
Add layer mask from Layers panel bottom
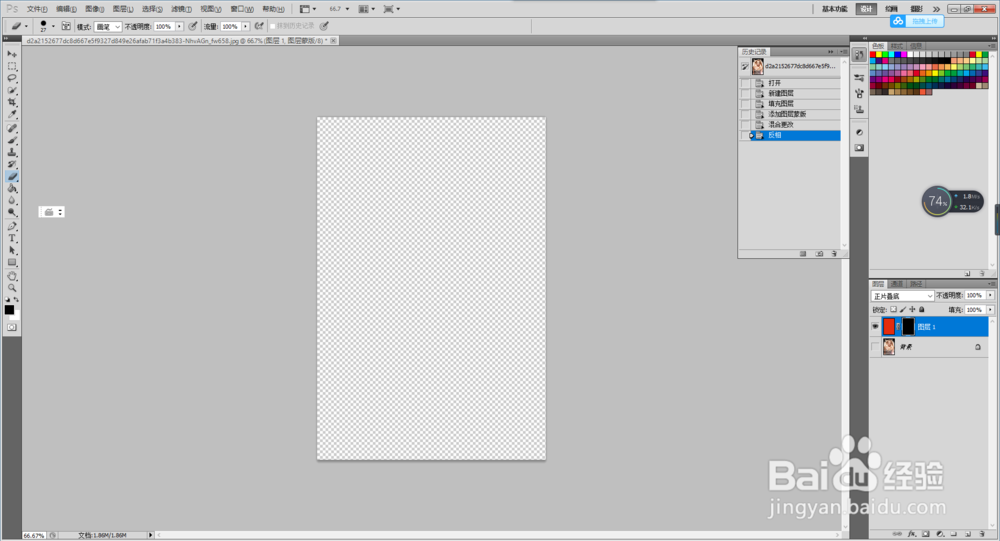pyautogui.click(x=926, y=534)
